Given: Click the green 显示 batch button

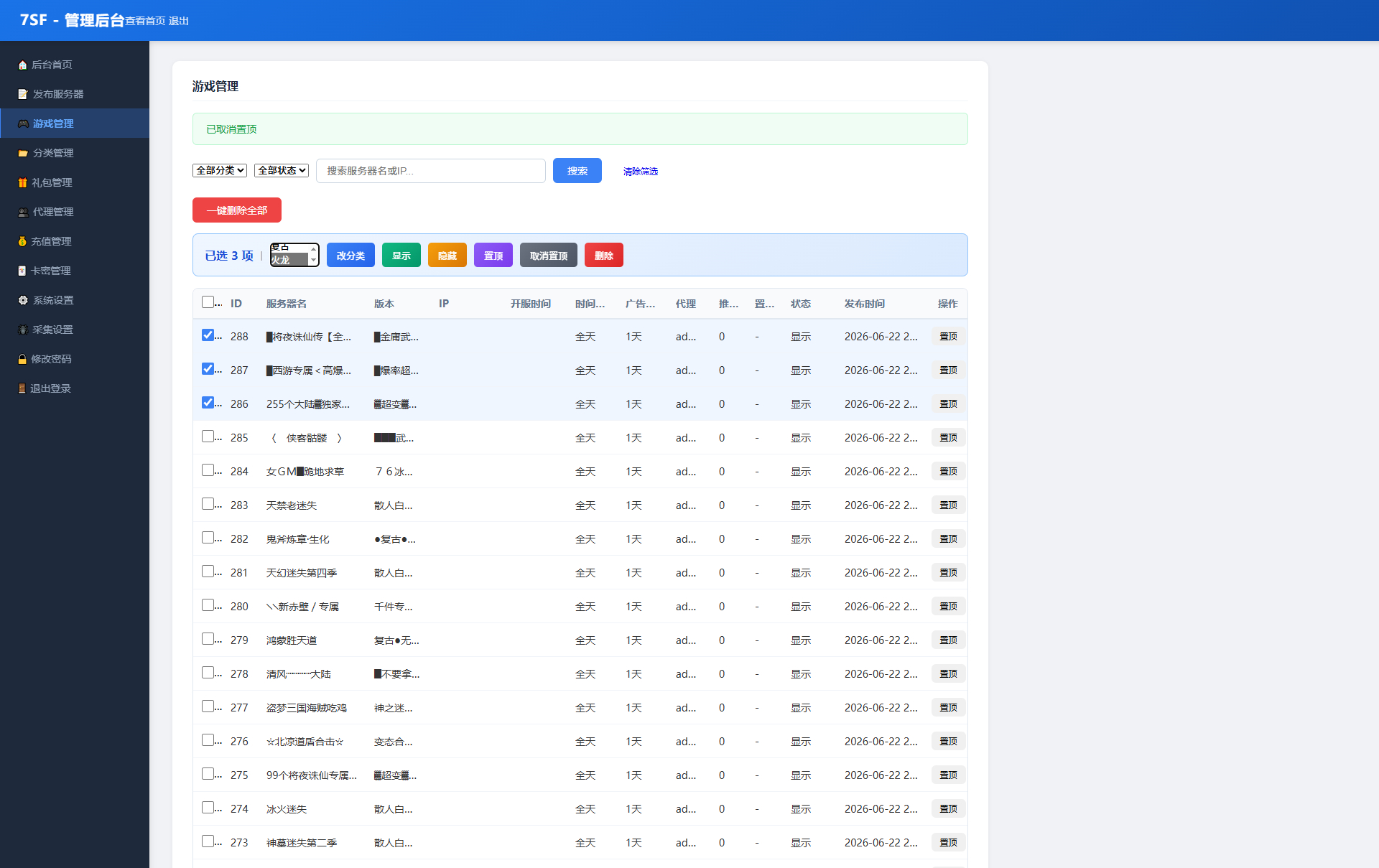Looking at the screenshot, I should [x=401, y=256].
